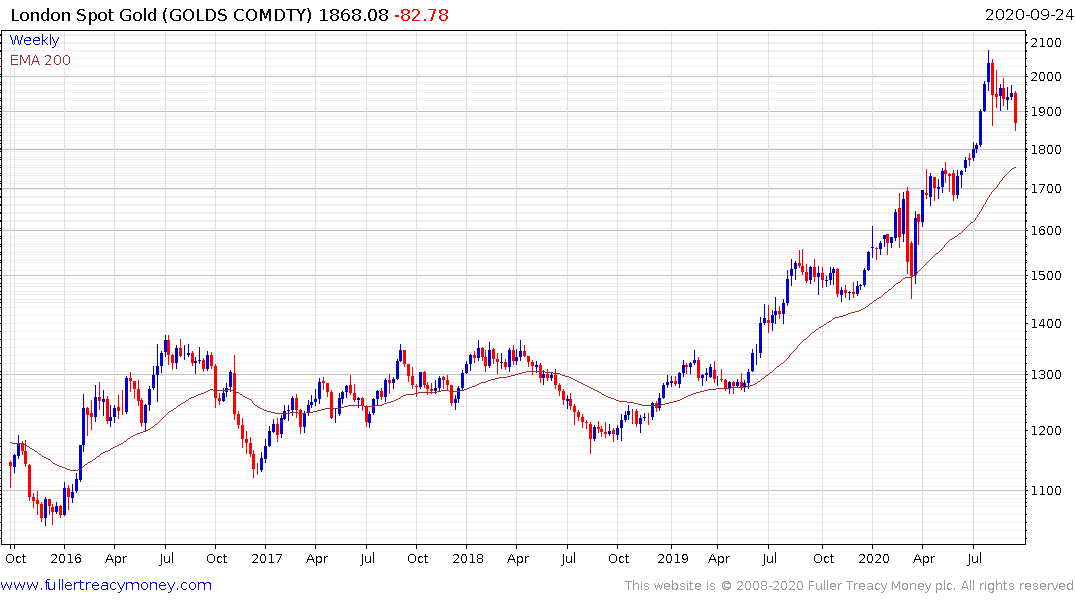This screenshot has width=1075, height=600.
Task: Click the chart title London Spot Gold
Action: point(84,15)
